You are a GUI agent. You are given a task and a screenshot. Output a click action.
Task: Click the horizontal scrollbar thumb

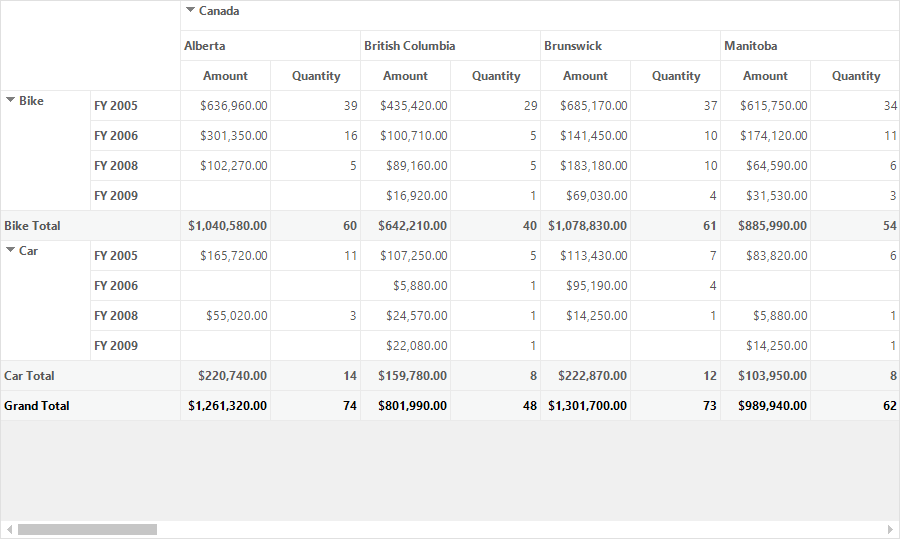[87, 529]
